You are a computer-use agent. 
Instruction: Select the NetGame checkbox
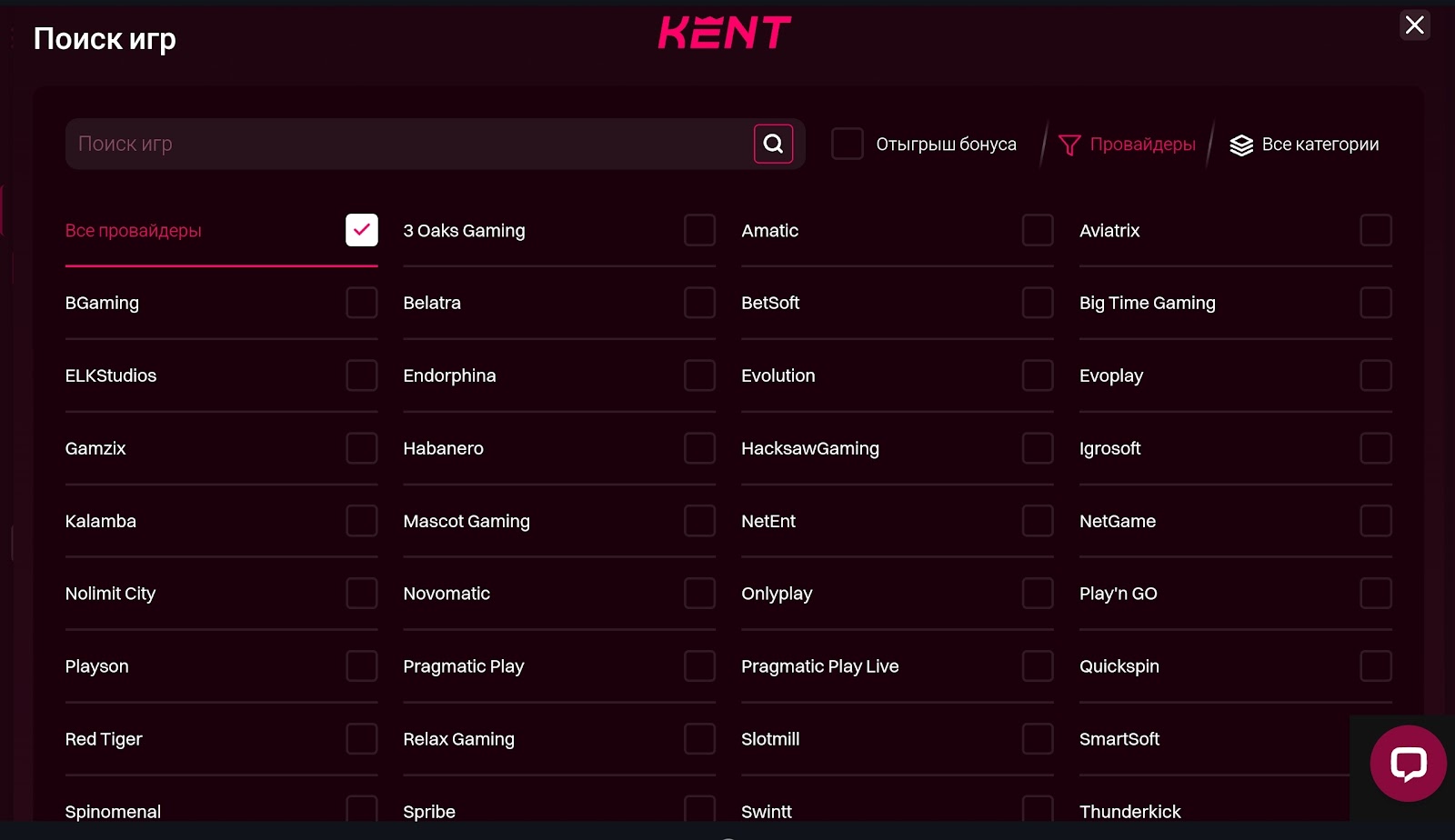tap(1376, 521)
